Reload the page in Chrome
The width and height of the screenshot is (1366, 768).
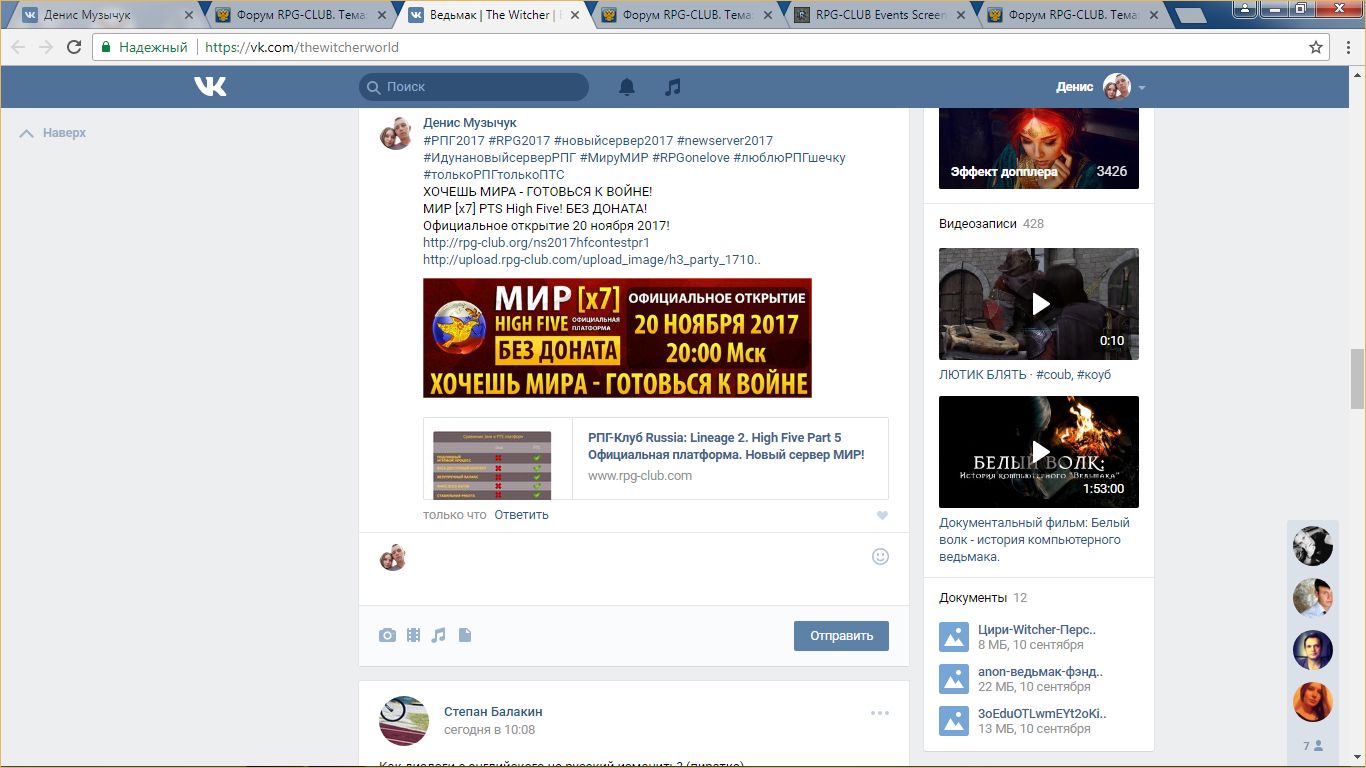point(73,47)
